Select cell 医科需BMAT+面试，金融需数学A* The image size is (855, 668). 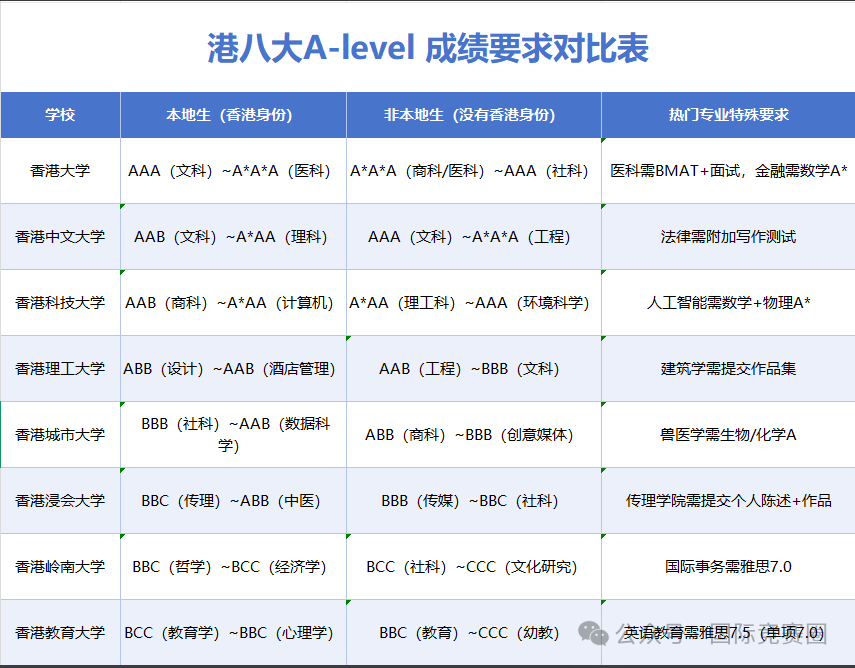(728, 171)
